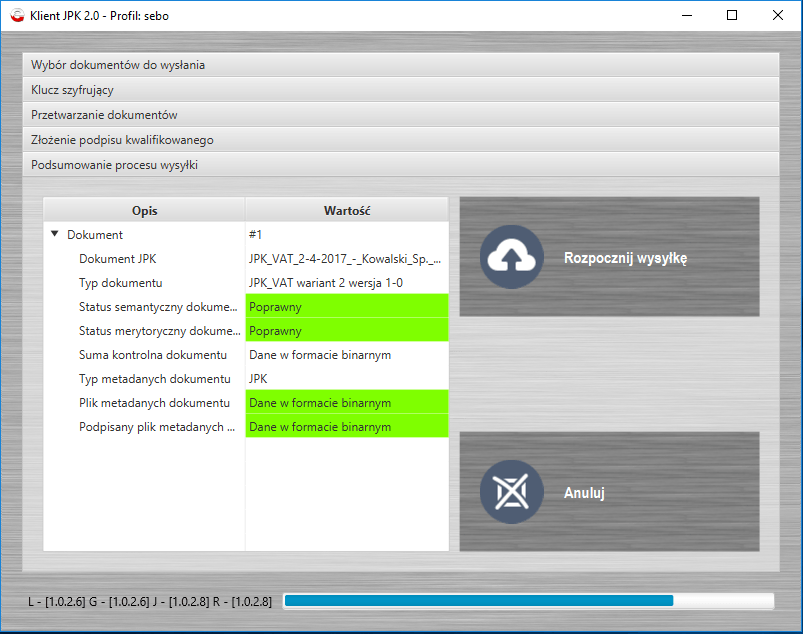Maximize the Klient JPK window
This screenshot has width=803, height=634.
tap(732, 16)
